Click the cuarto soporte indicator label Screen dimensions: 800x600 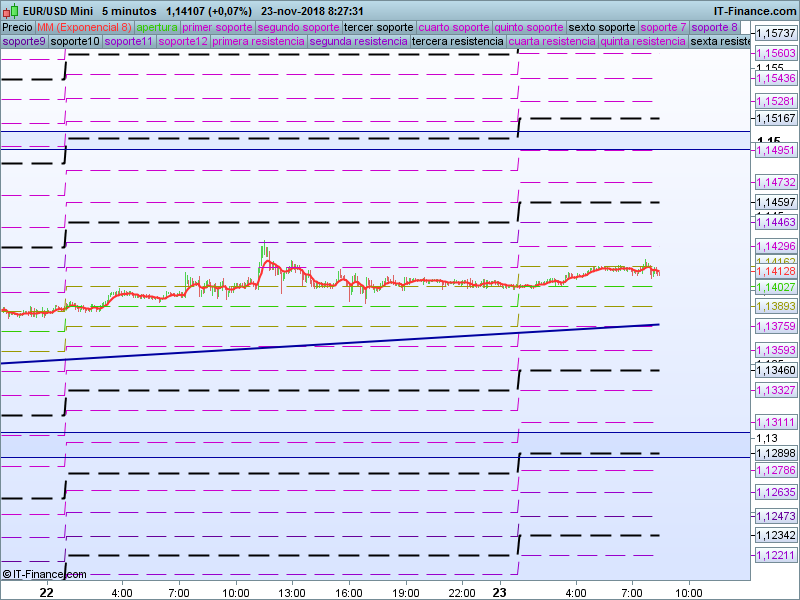[455, 27]
